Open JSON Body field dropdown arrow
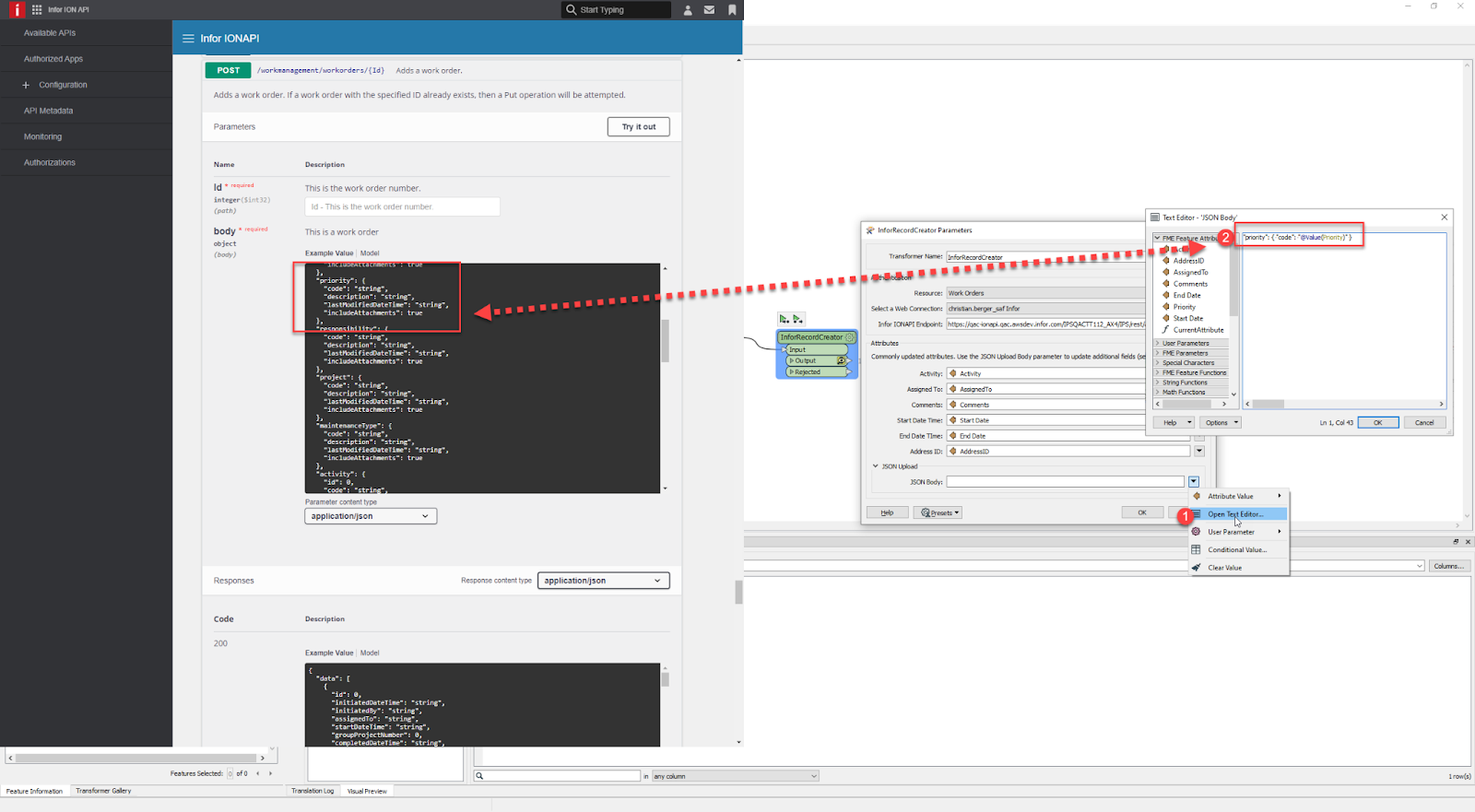 pyautogui.click(x=1194, y=481)
